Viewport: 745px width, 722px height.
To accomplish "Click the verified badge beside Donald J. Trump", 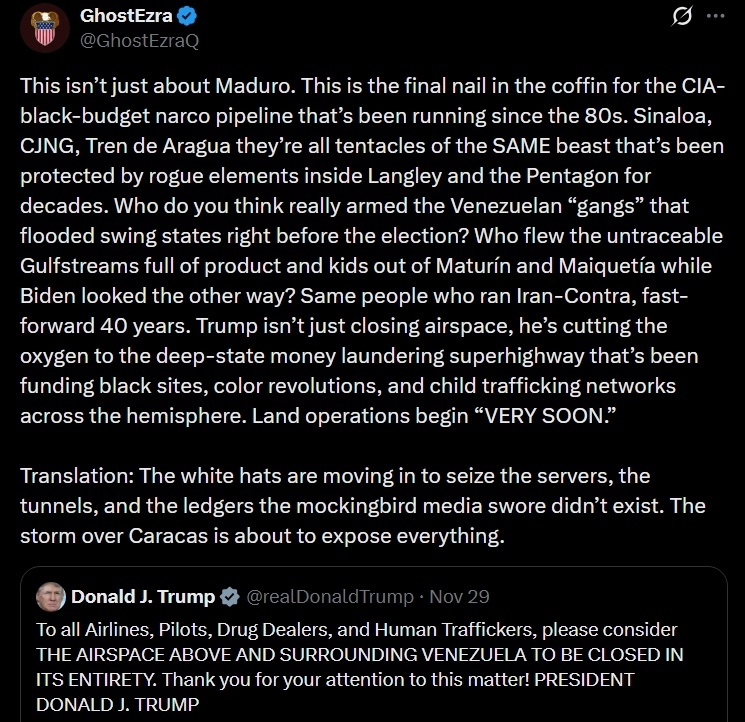I will (x=229, y=597).
